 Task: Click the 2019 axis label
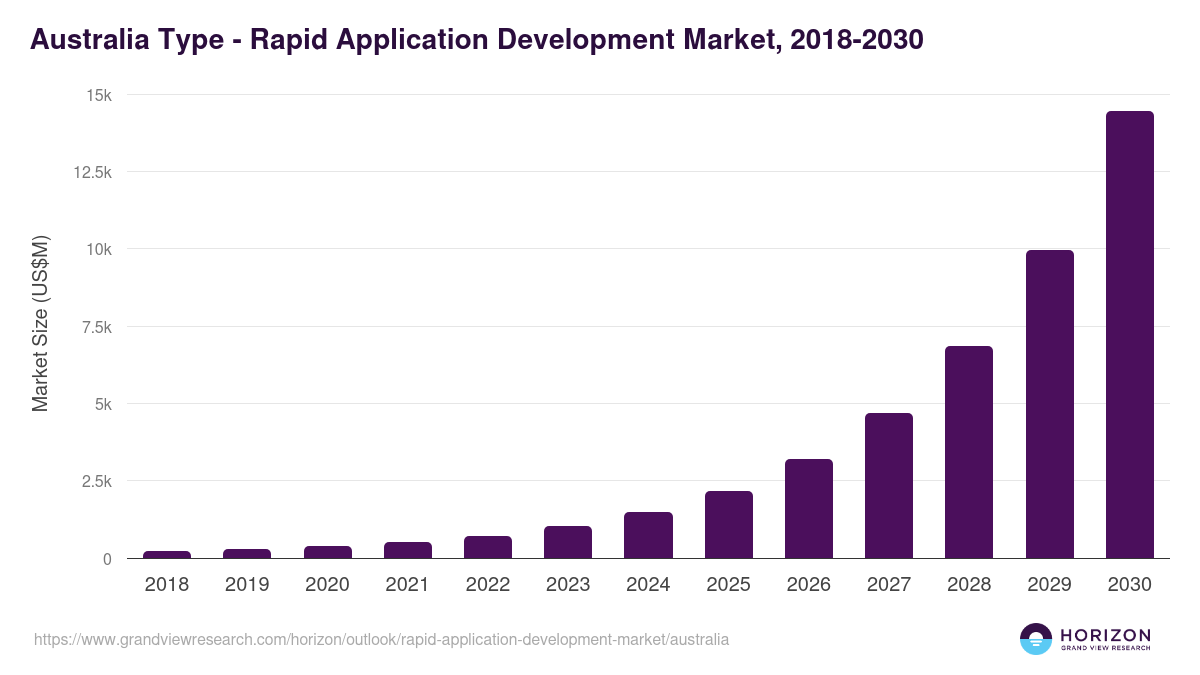click(246, 584)
